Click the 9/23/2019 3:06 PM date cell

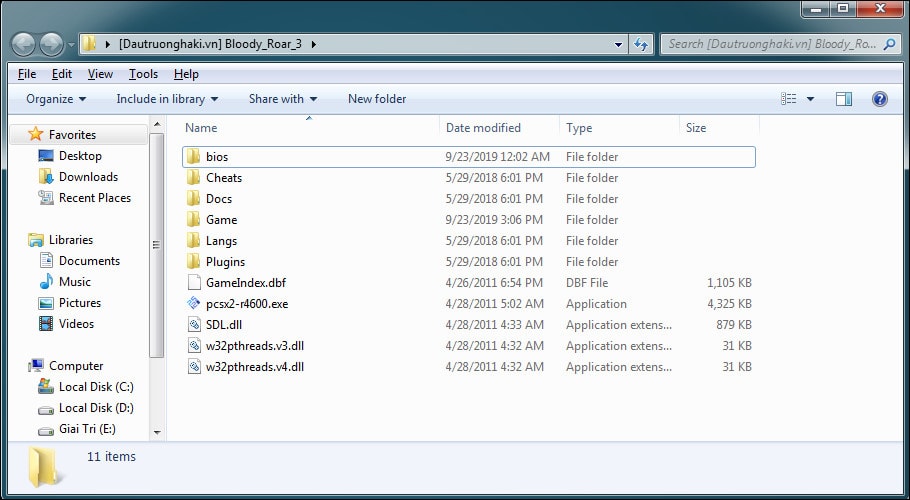(494, 219)
